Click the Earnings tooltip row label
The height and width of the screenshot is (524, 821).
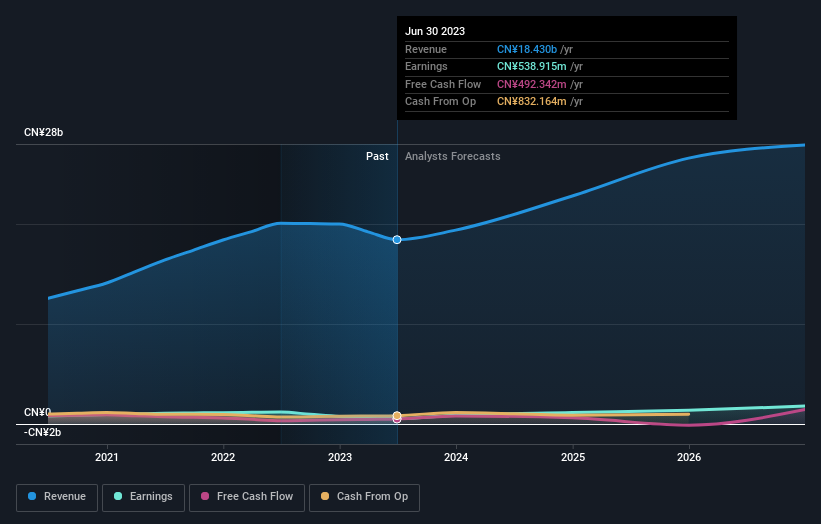tap(426, 66)
